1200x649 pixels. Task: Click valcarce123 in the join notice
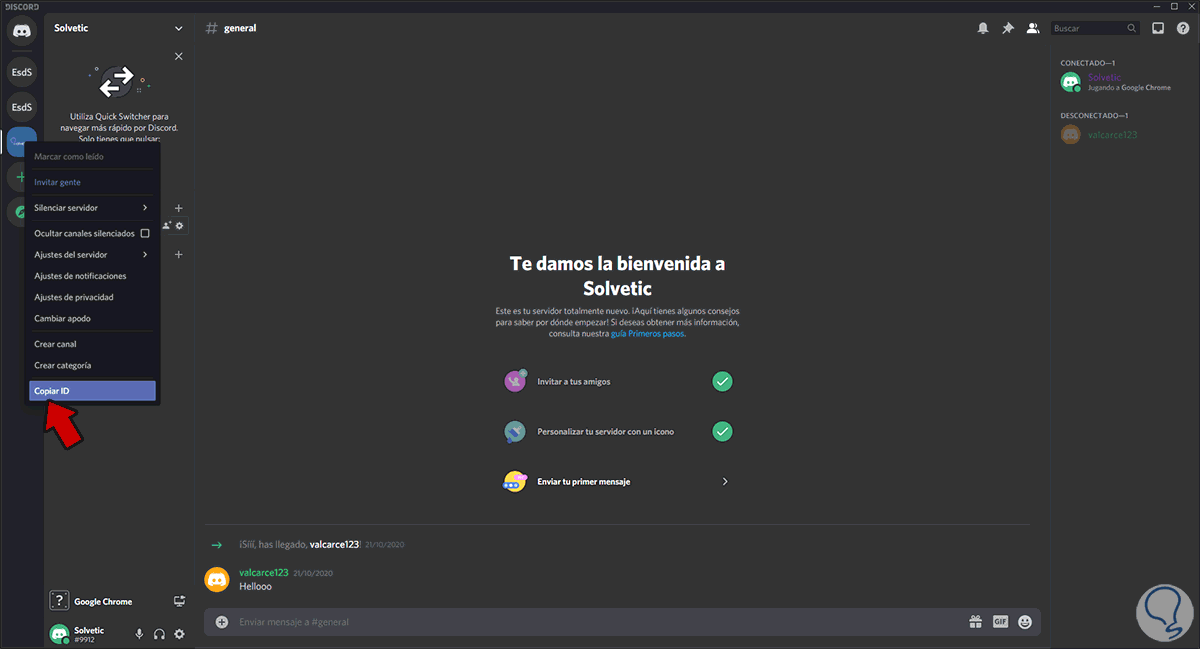point(334,545)
